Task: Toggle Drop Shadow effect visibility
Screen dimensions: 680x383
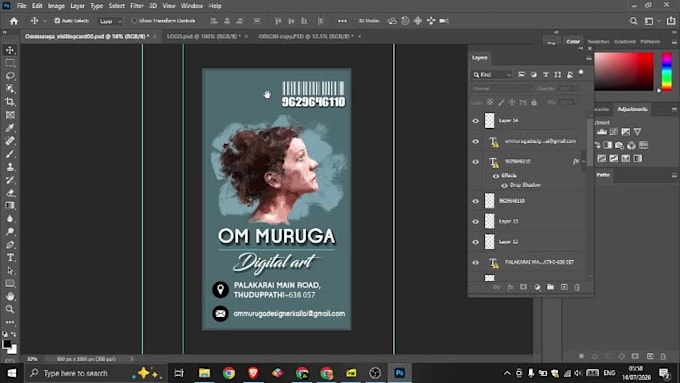Action: click(x=504, y=186)
